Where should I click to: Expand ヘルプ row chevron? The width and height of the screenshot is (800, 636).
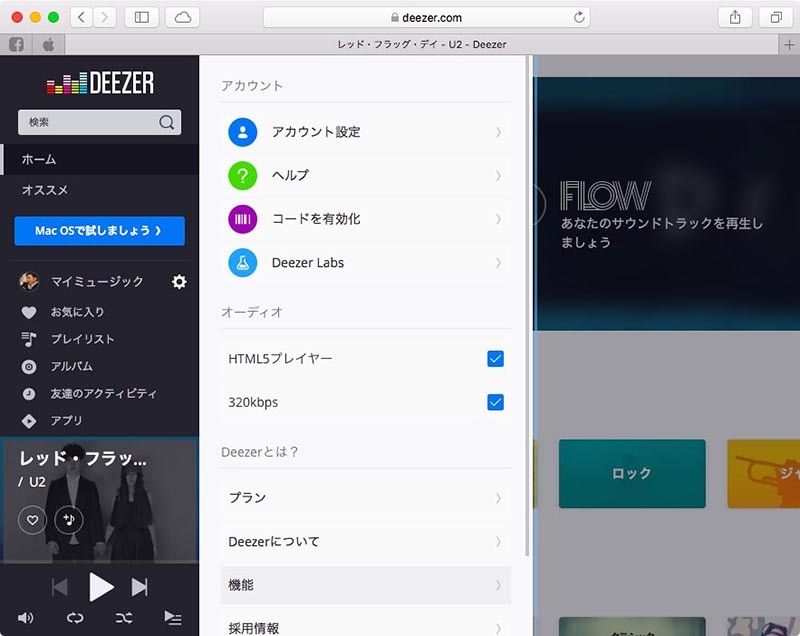498,175
